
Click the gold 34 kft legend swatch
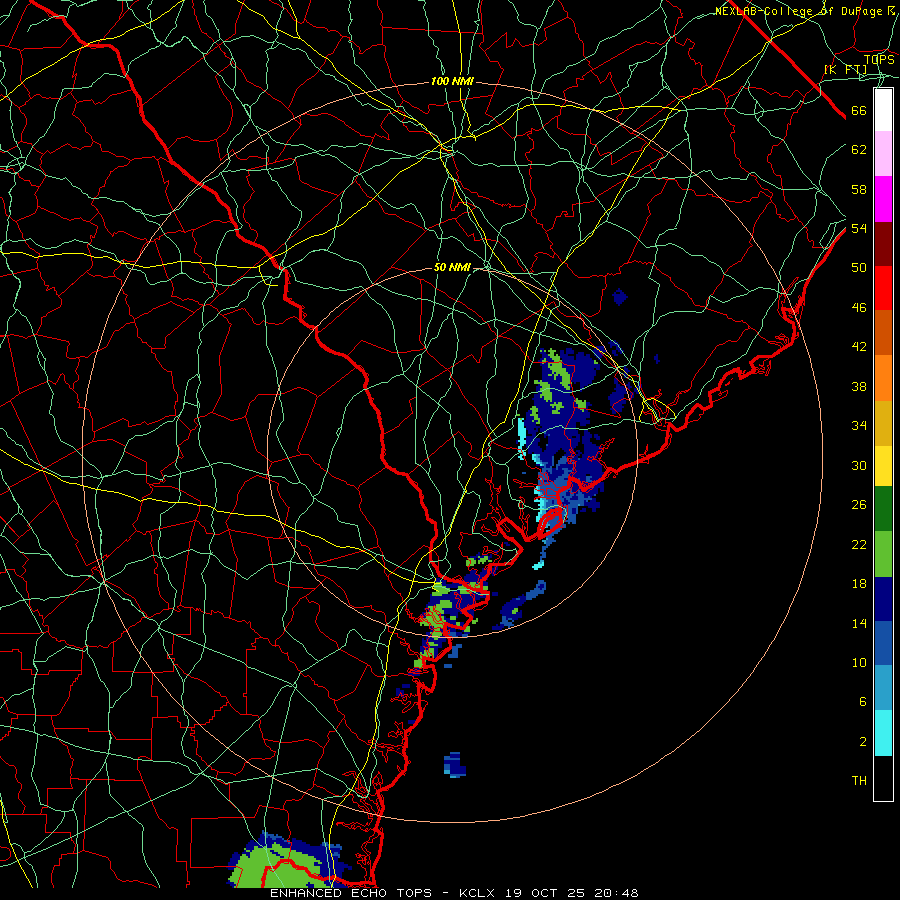click(x=883, y=423)
